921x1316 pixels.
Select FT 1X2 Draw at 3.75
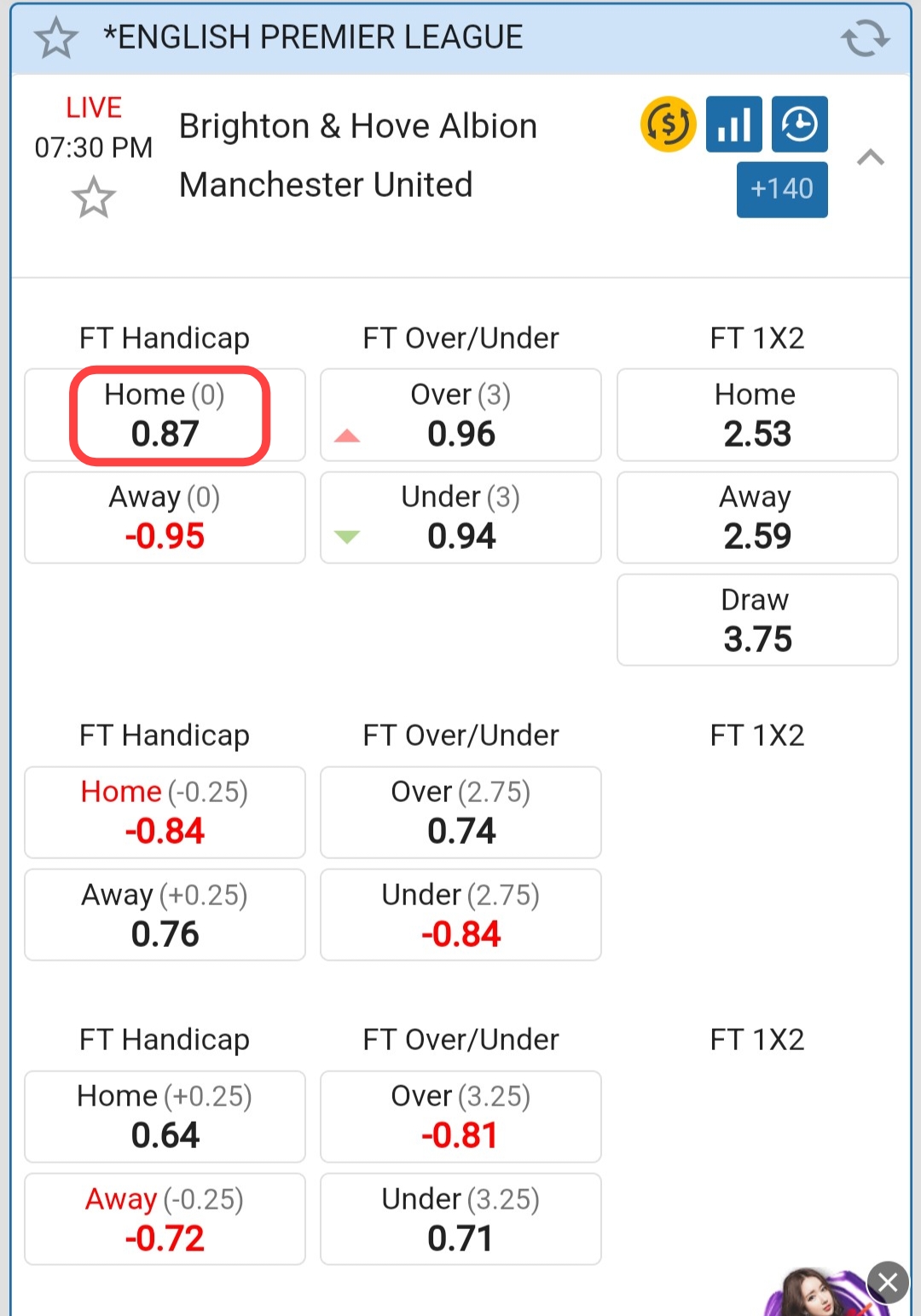click(x=756, y=620)
